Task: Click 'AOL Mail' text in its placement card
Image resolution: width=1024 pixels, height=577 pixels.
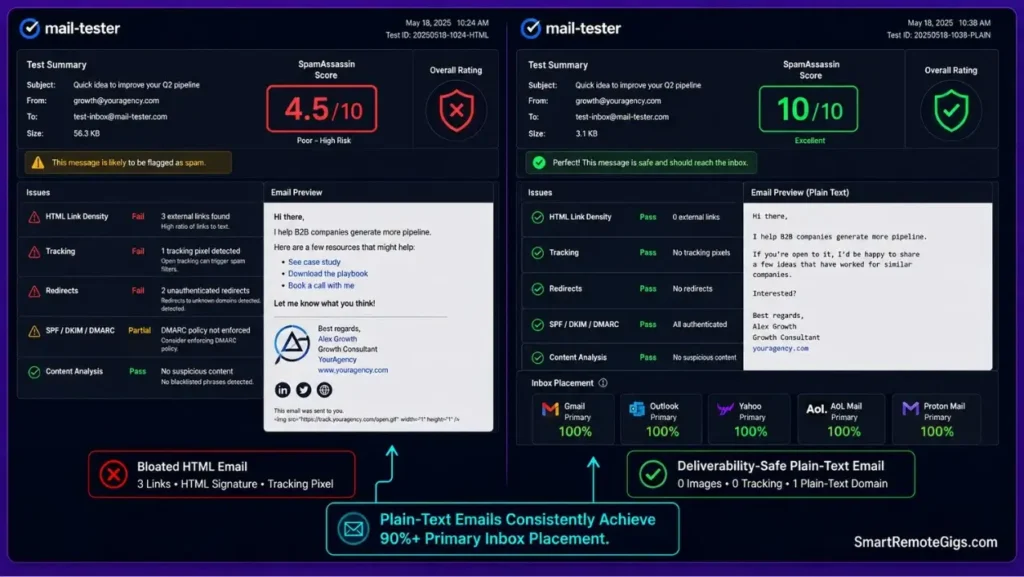Action: [x=846, y=406]
